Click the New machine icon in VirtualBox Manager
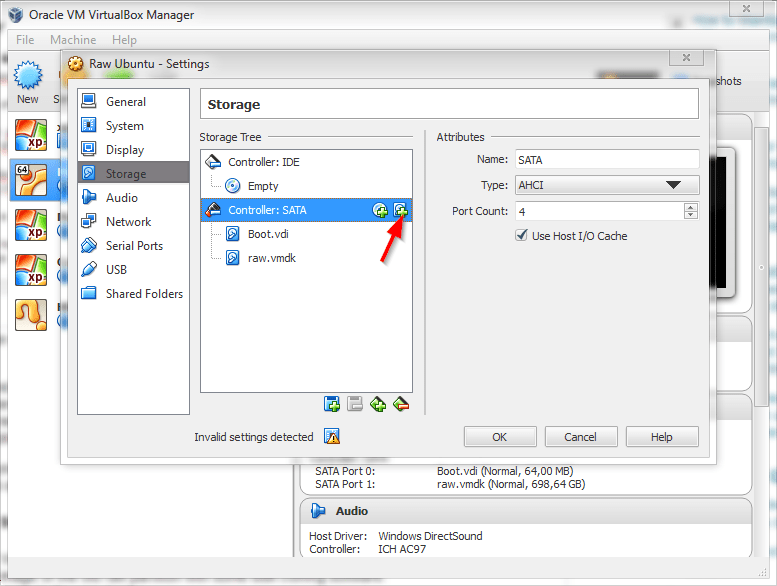 pos(28,83)
